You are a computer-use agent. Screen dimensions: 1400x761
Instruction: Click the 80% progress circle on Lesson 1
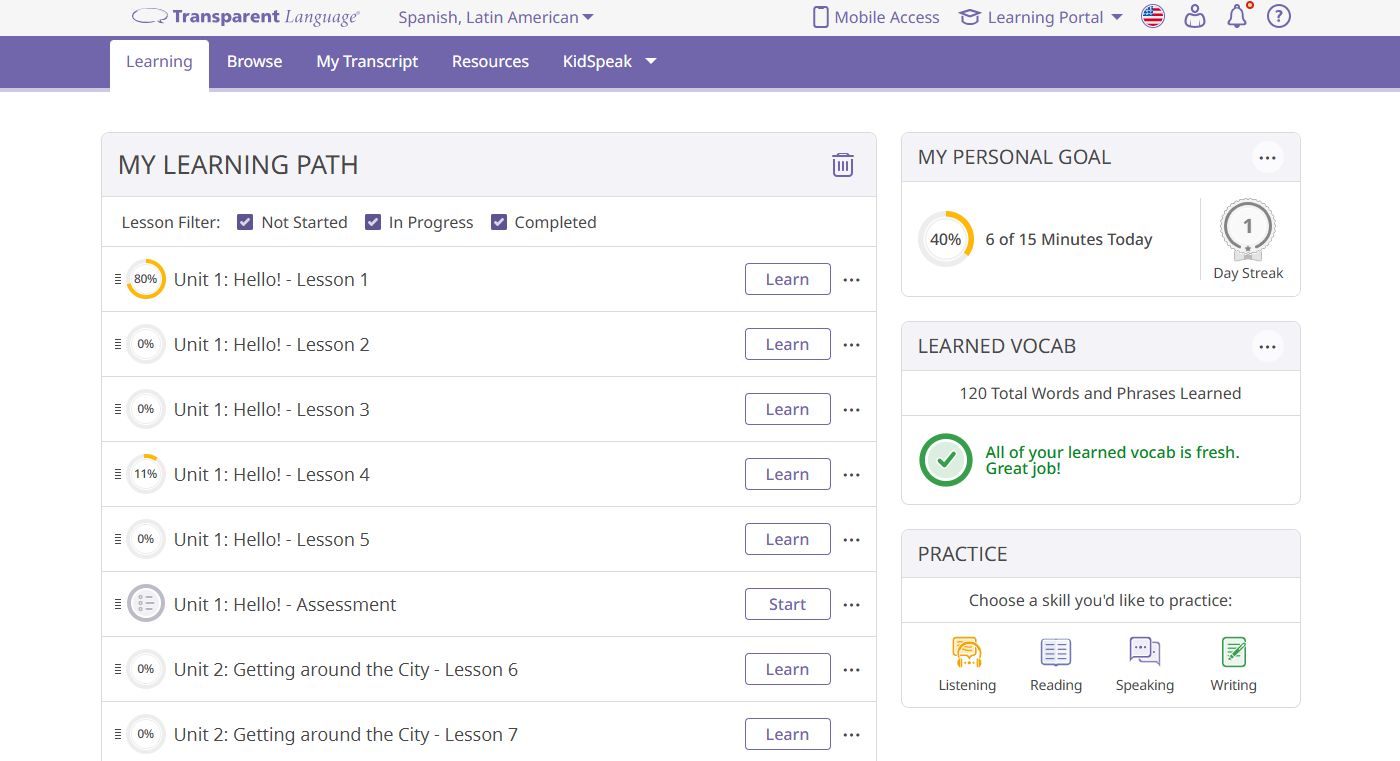[146, 279]
